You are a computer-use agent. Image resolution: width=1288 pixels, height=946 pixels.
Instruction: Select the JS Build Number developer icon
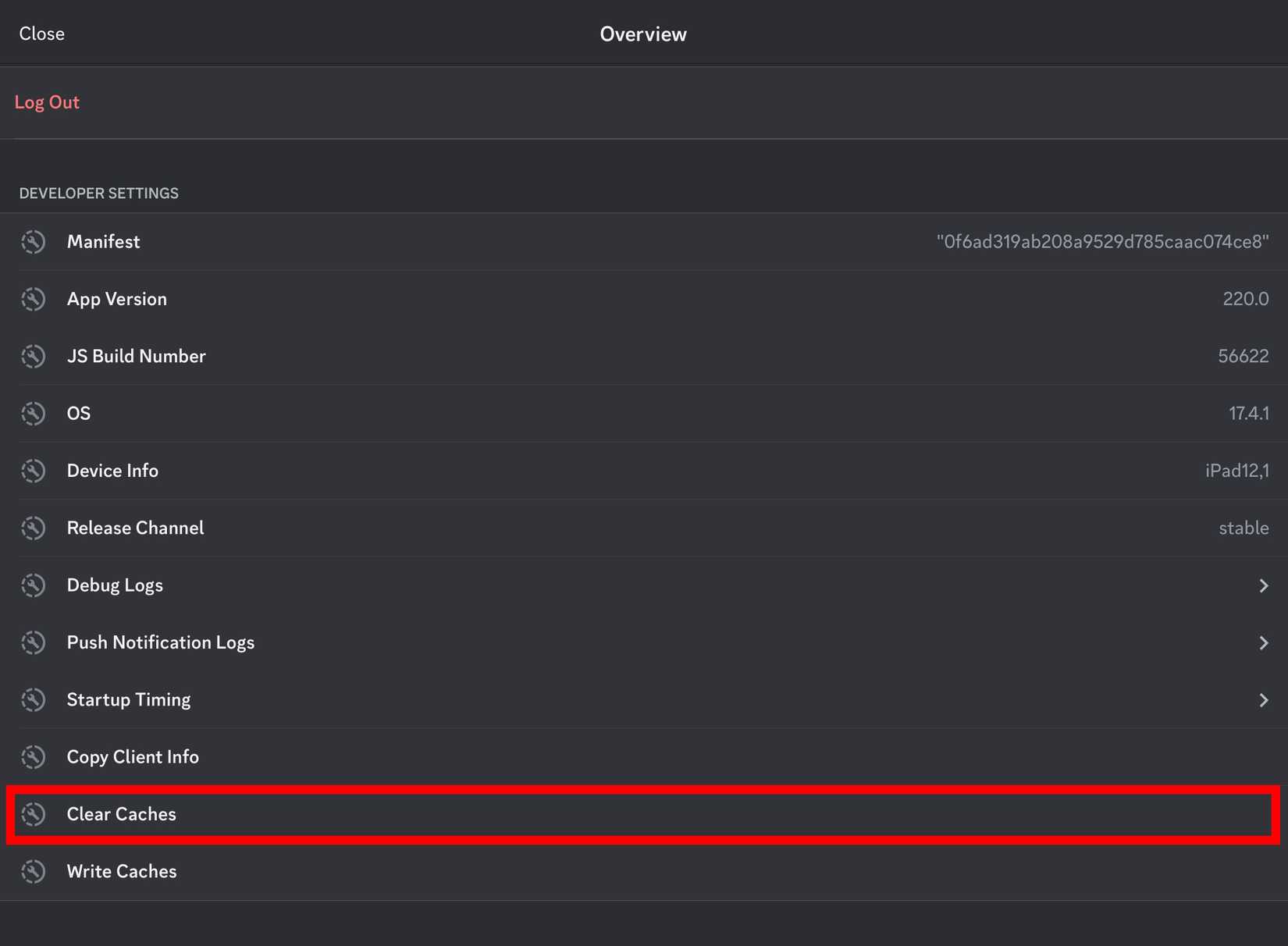(33, 356)
